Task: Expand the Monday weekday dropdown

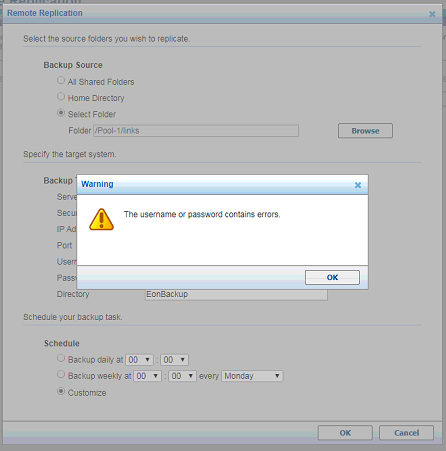Action: (252, 376)
